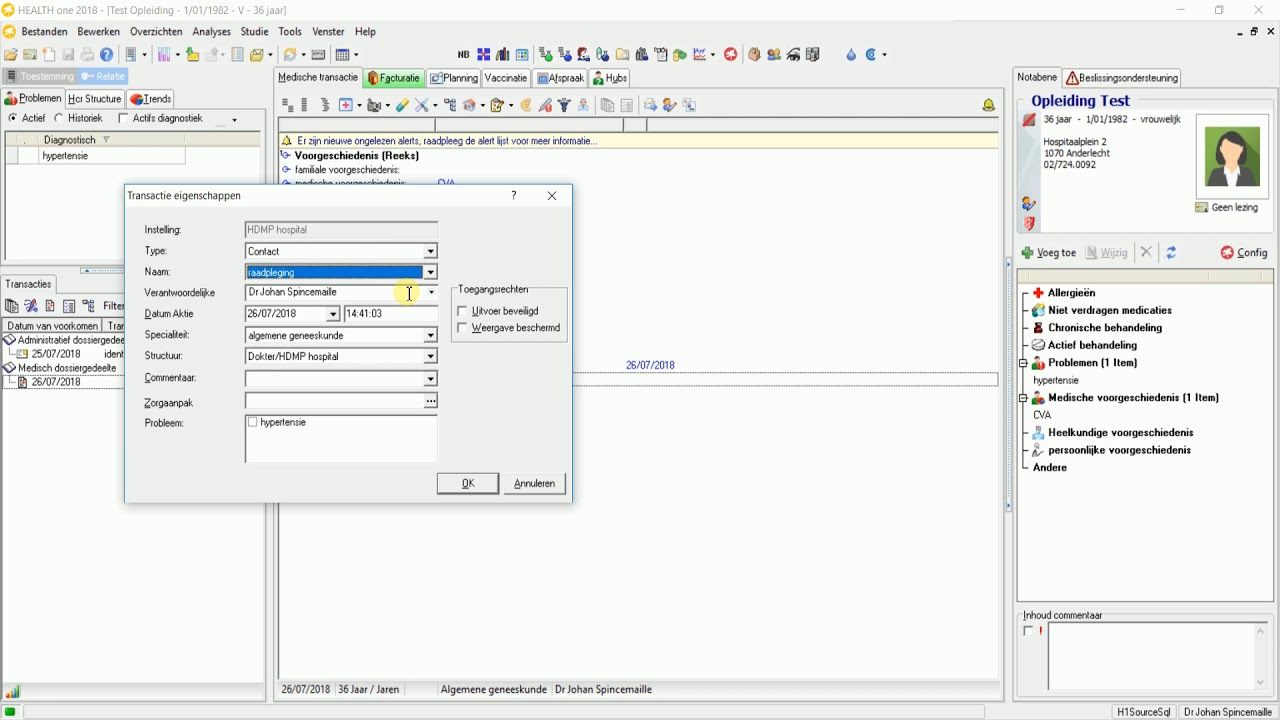
Task: Click the Voeg toe button
Action: click(x=1048, y=253)
